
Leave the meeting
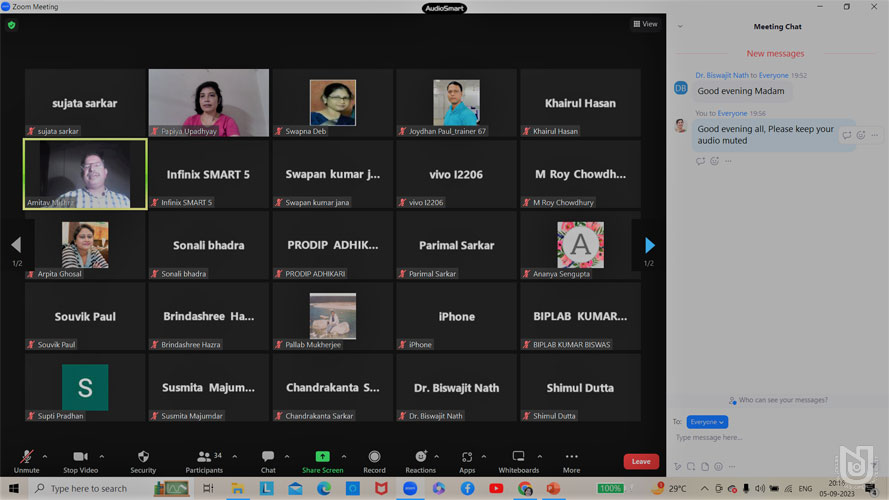pyautogui.click(x=641, y=461)
